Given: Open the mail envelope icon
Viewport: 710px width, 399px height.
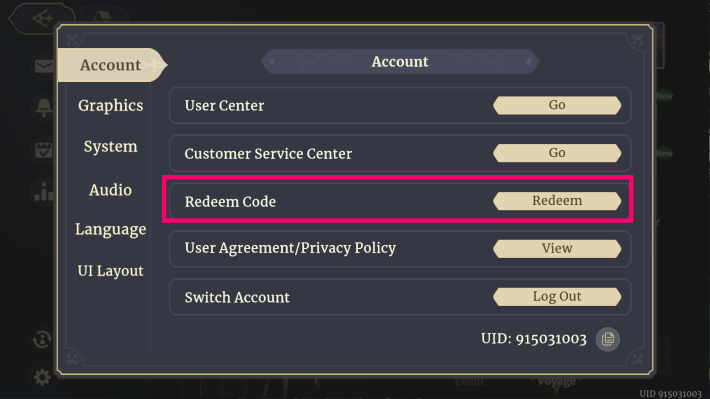Looking at the screenshot, I should click(x=43, y=67).
